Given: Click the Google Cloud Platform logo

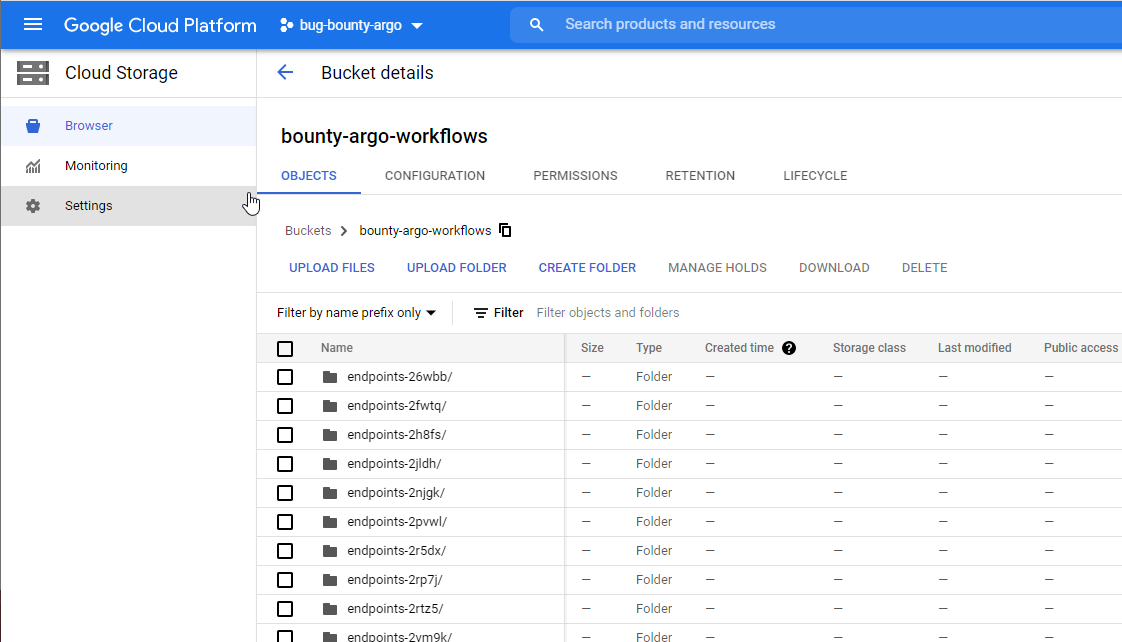Looking at the screenshot, I should (160, 25).
